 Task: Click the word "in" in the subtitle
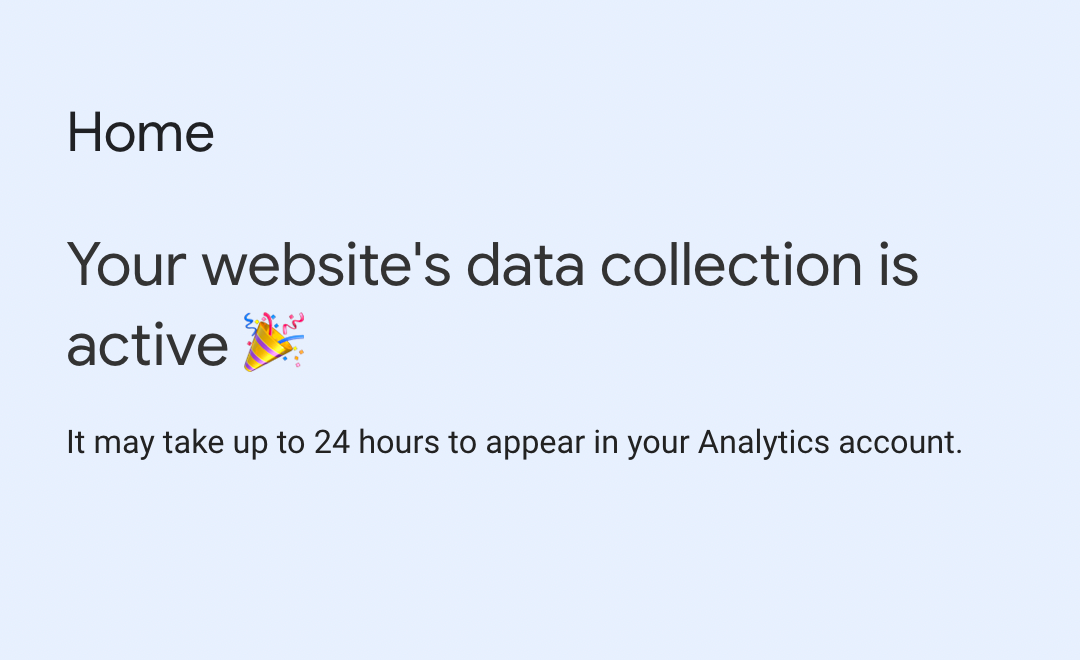click(x=606, y=442)
